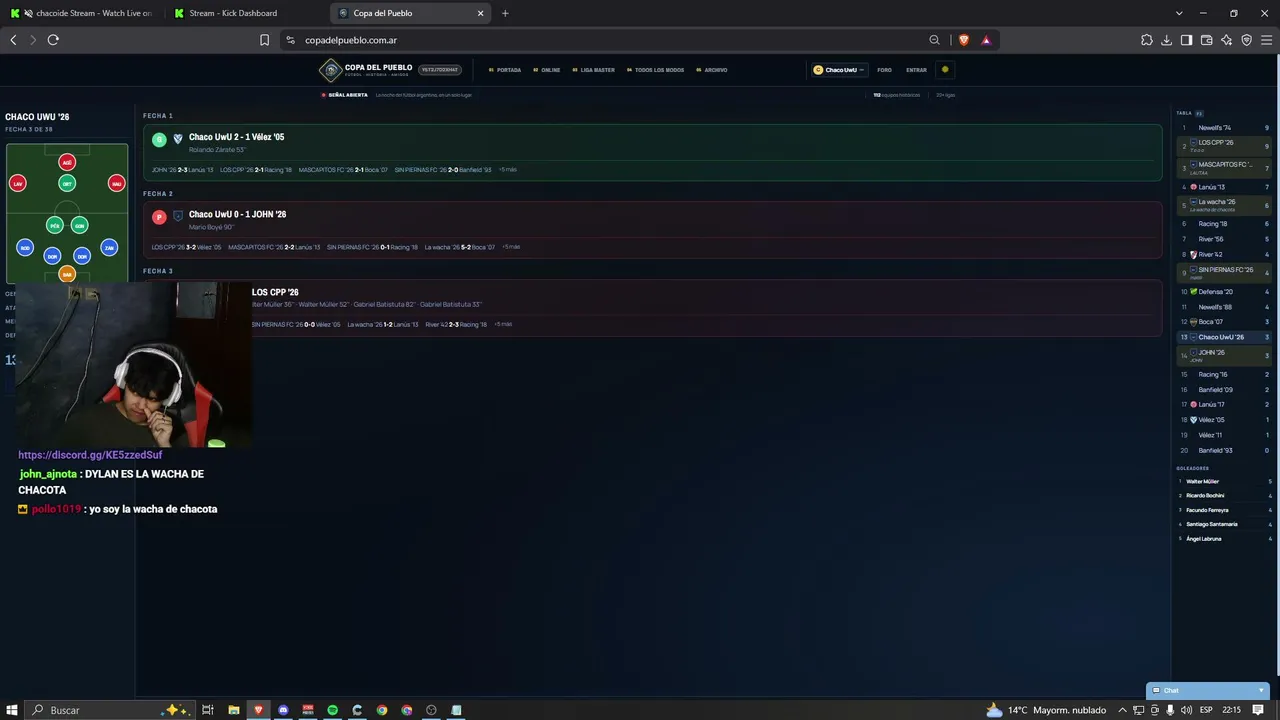This screenshot has width=1280, height=720.
Task: Select the blue ZAN defender on the formation pitch
Action: (109, 247)
